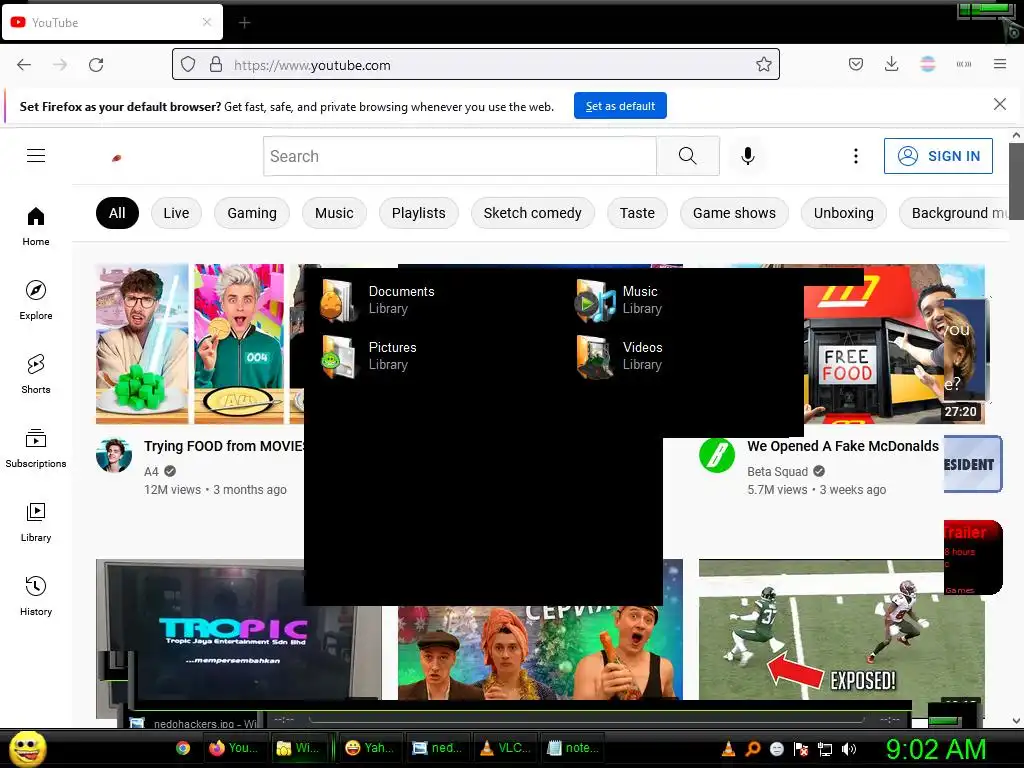Open the A4 channel name link

coord(152,472)
